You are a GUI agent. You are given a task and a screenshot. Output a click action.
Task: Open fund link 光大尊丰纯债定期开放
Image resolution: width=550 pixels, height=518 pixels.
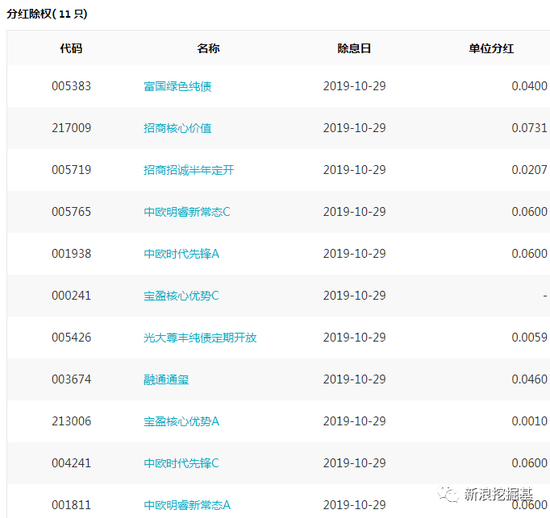[200, 338]
